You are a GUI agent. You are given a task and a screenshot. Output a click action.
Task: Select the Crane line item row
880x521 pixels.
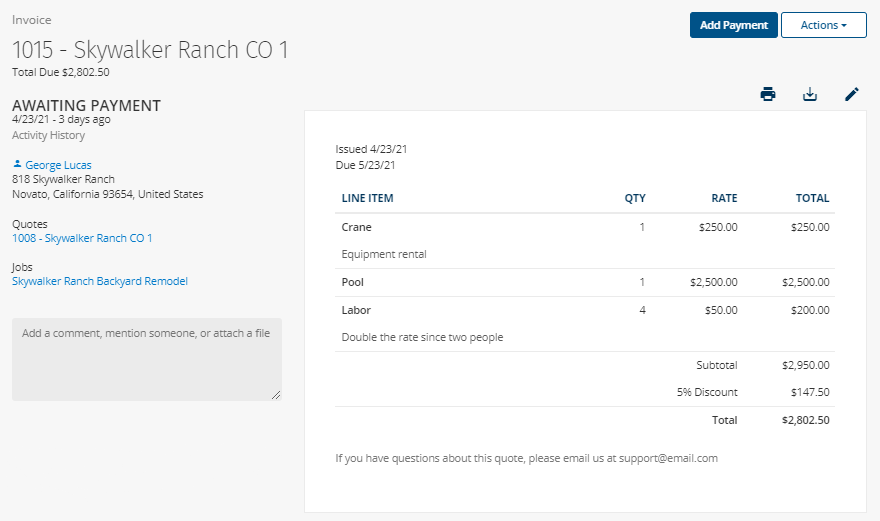tap(585, 240)
